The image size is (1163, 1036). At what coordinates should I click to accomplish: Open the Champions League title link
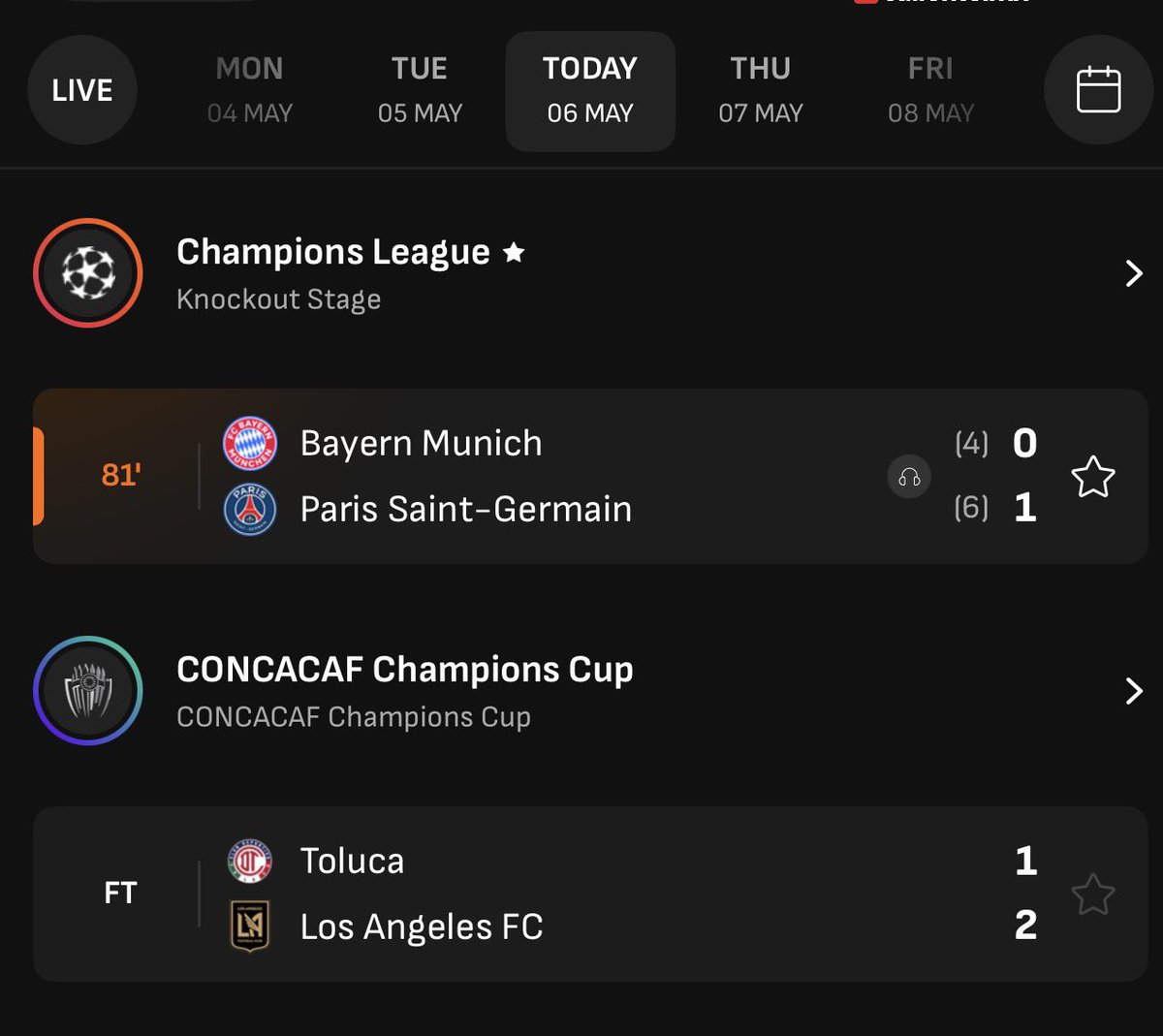point(332,252)
